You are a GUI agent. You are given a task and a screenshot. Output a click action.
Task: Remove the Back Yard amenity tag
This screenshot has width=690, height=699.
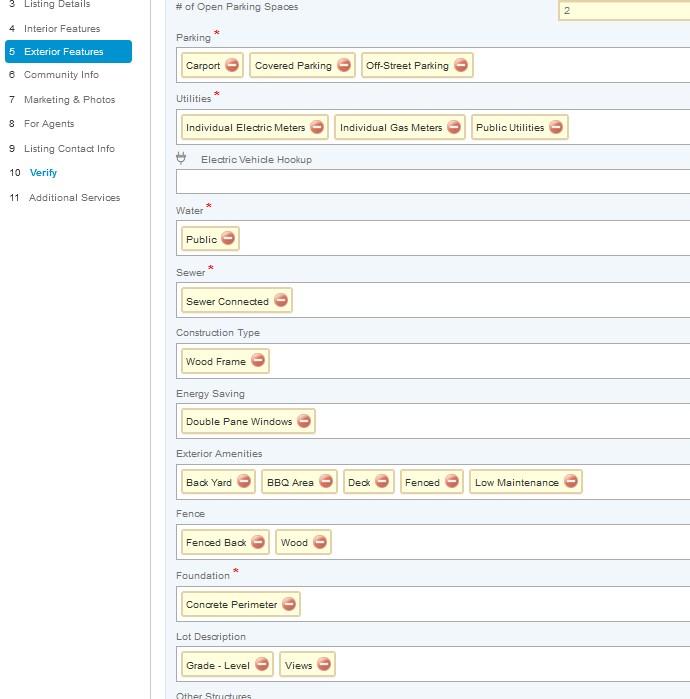tap(244, 481)
